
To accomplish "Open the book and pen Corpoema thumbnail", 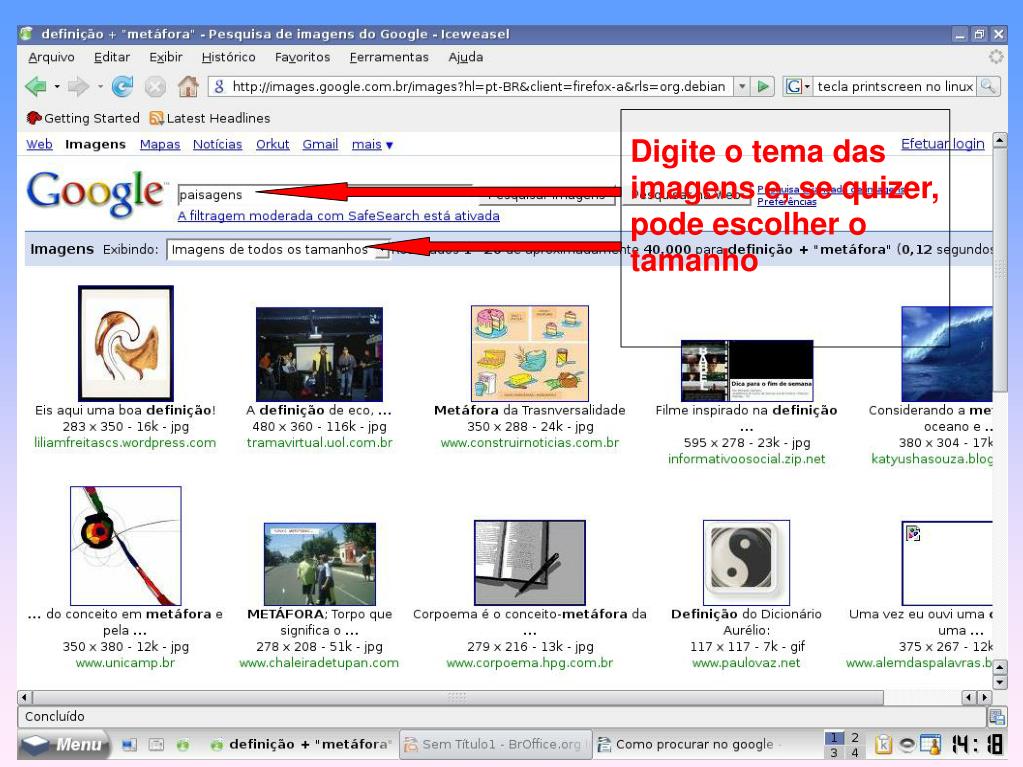I will [530, 563].
